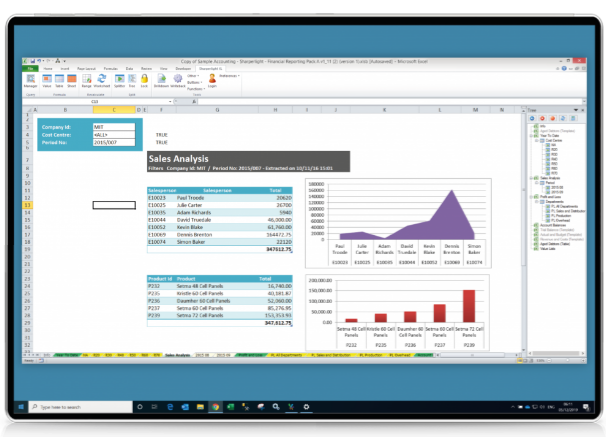This screenshot has height=437, width=606.
Task: Open Task View on taskbar
Action: tap(155, 406)
